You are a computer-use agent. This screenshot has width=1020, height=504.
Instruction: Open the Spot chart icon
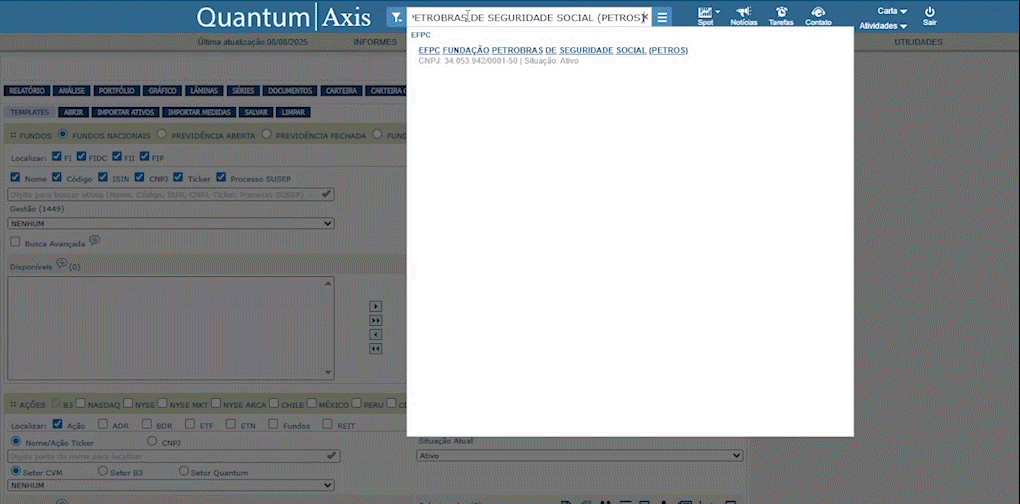(704, 12)
